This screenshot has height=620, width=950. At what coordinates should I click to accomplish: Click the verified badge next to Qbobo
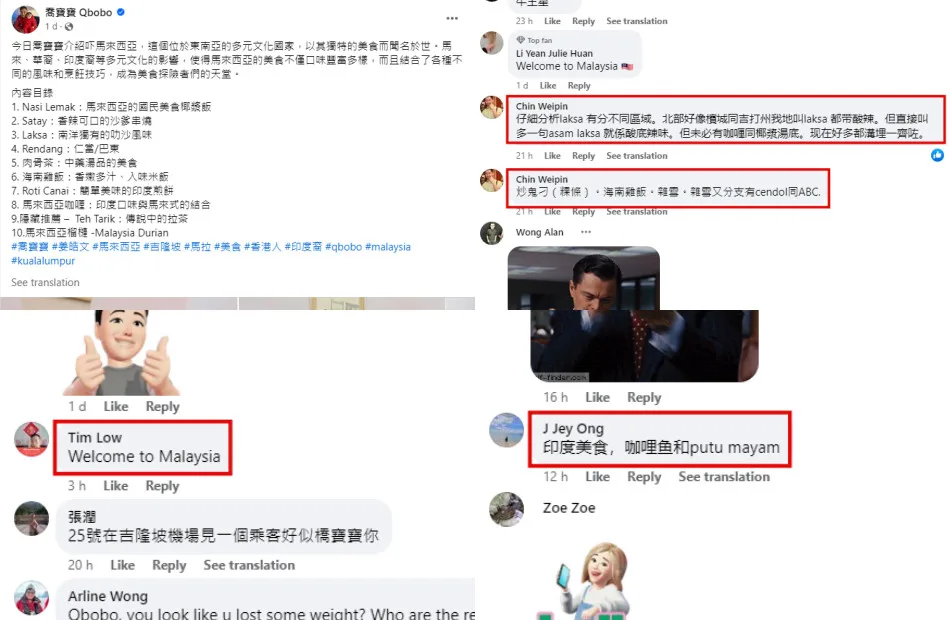tap(121, 12)
